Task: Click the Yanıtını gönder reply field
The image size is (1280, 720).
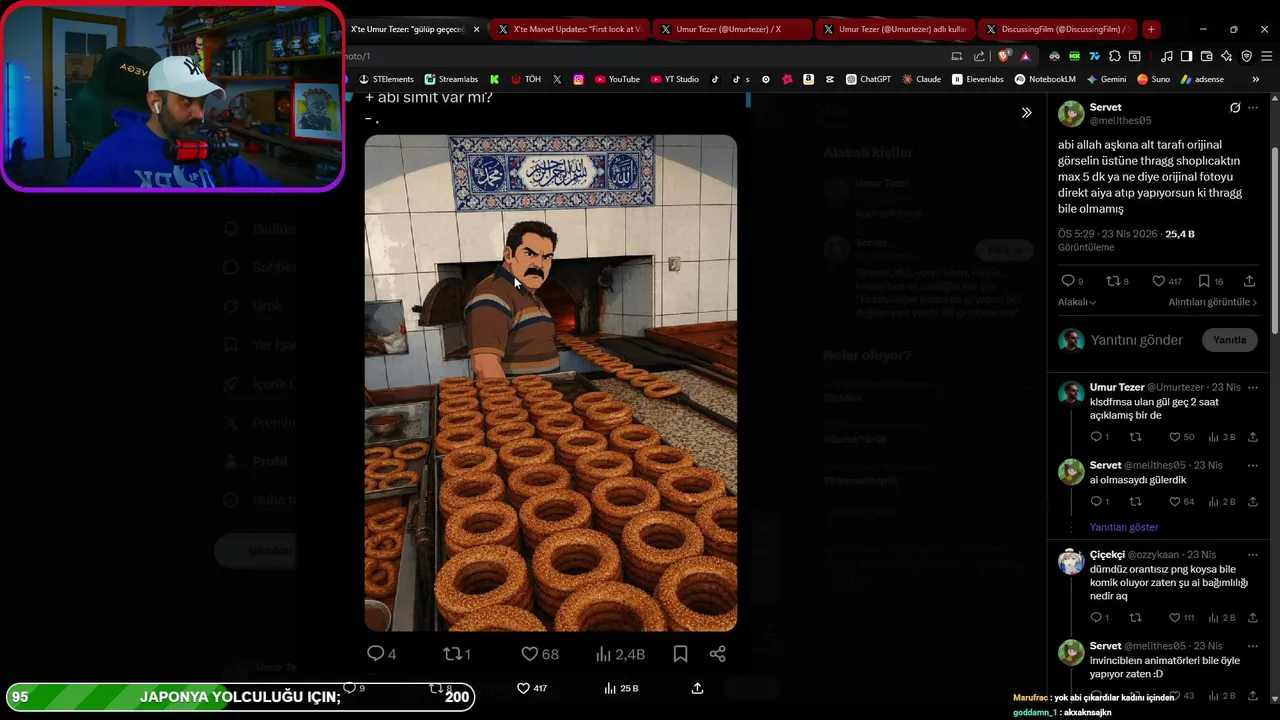Action: tap(1137, 340)
